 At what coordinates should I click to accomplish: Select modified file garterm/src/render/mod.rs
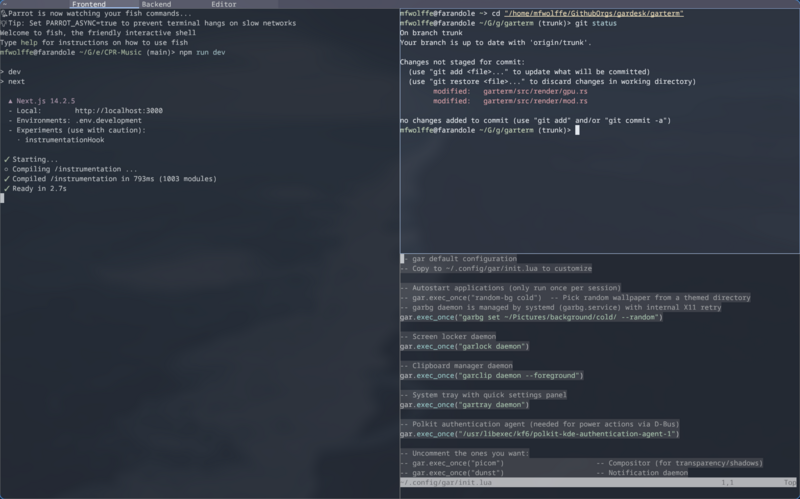click(x=535, y=101)
